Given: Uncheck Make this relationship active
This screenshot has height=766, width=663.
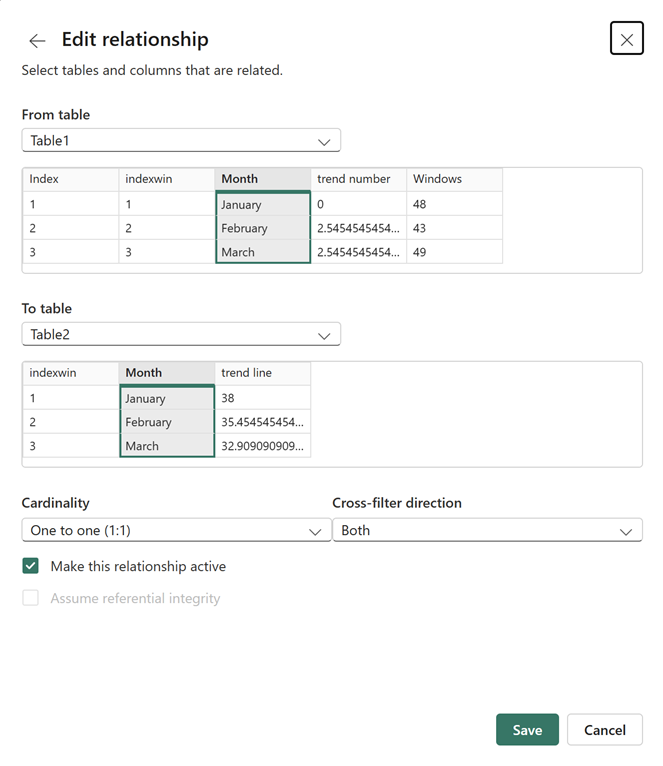Looking at the screenshot, I should click(31, 566).
